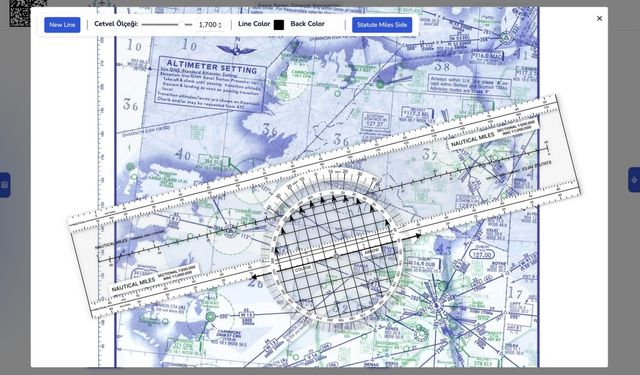Click the rotating protractor compass dial center
Image resolution: width=640 pixels, height=375 pixels.
pos(336,257)
